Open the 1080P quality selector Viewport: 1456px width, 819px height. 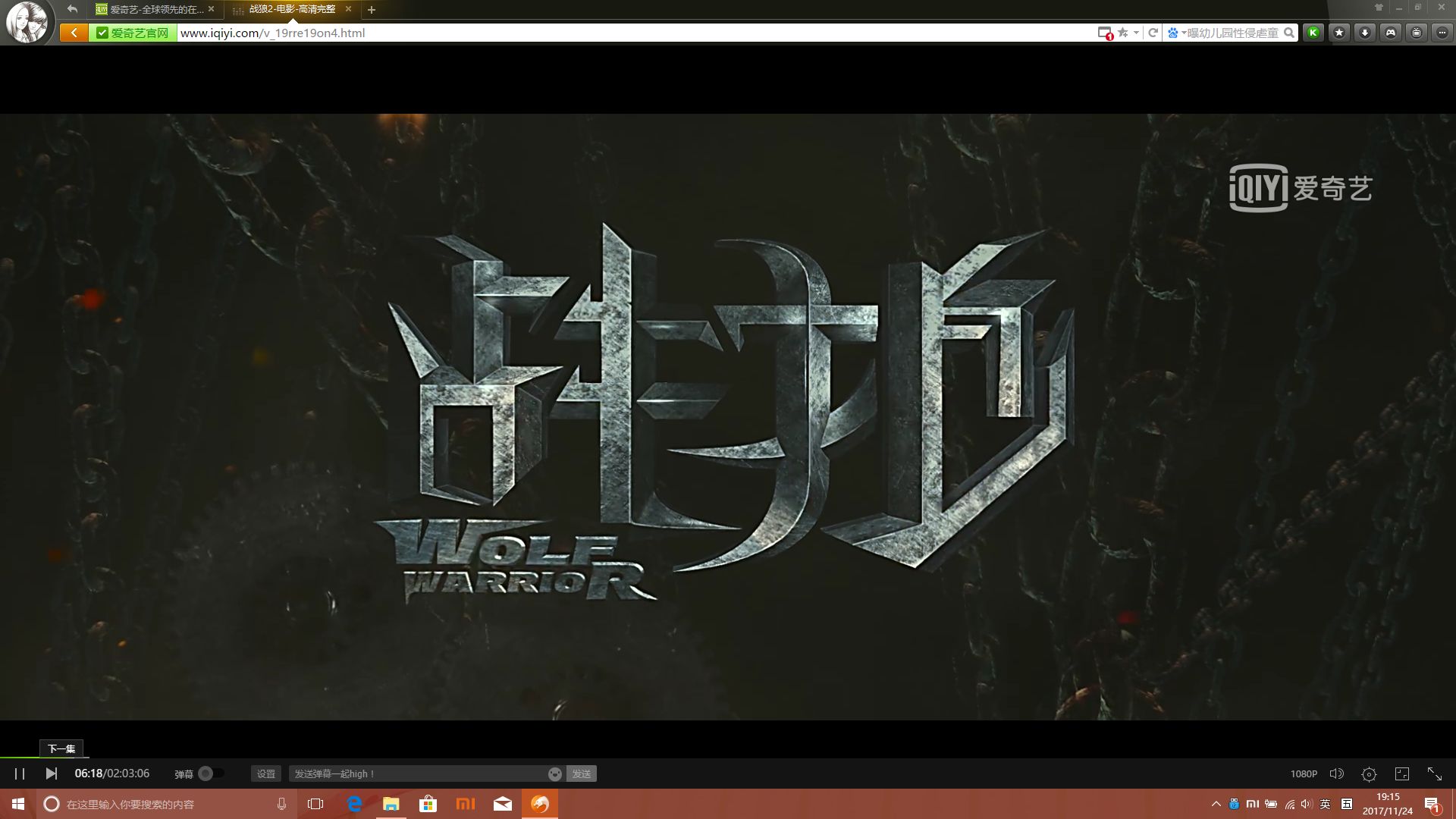[1304, 773]
